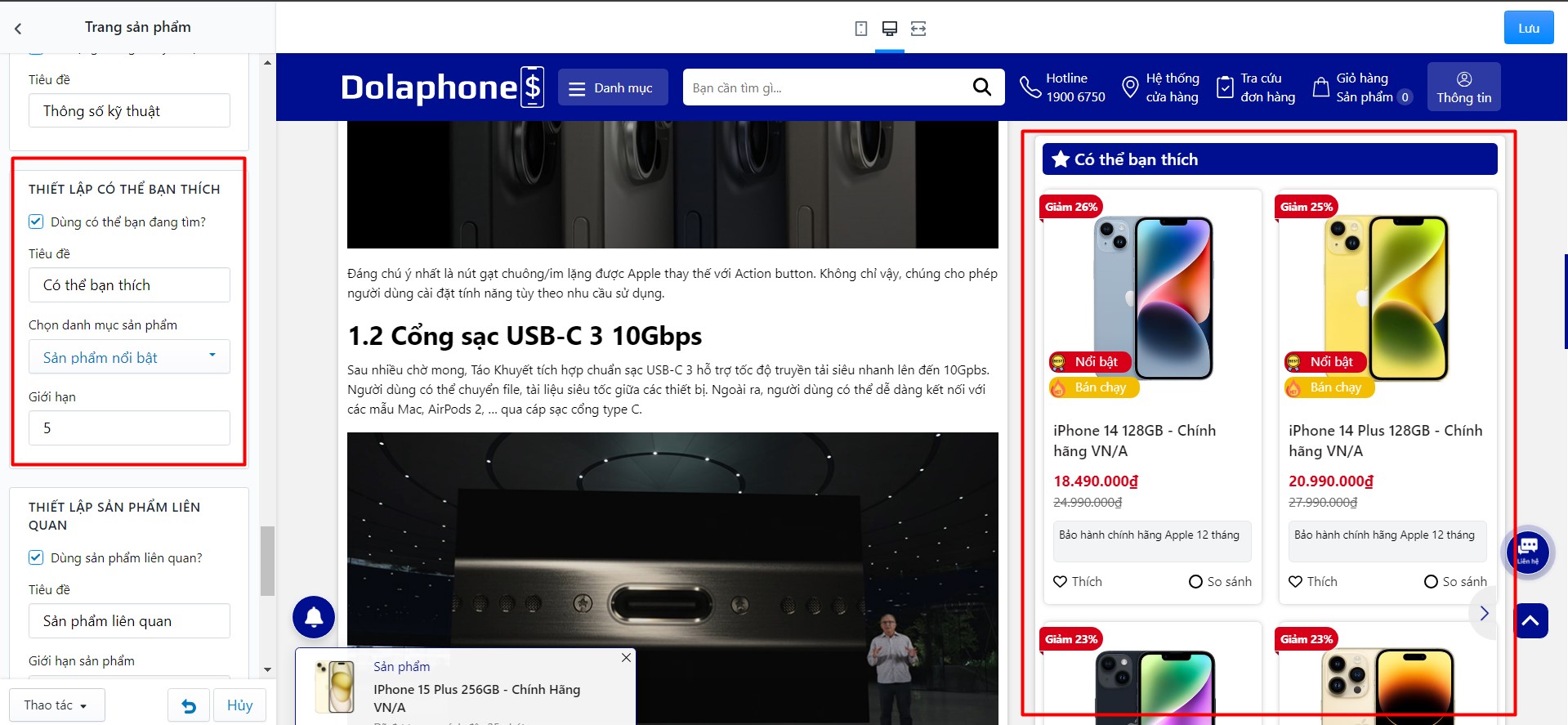Click the Dolaphone logo
The image size is (1568, 725).
(442, 87)
